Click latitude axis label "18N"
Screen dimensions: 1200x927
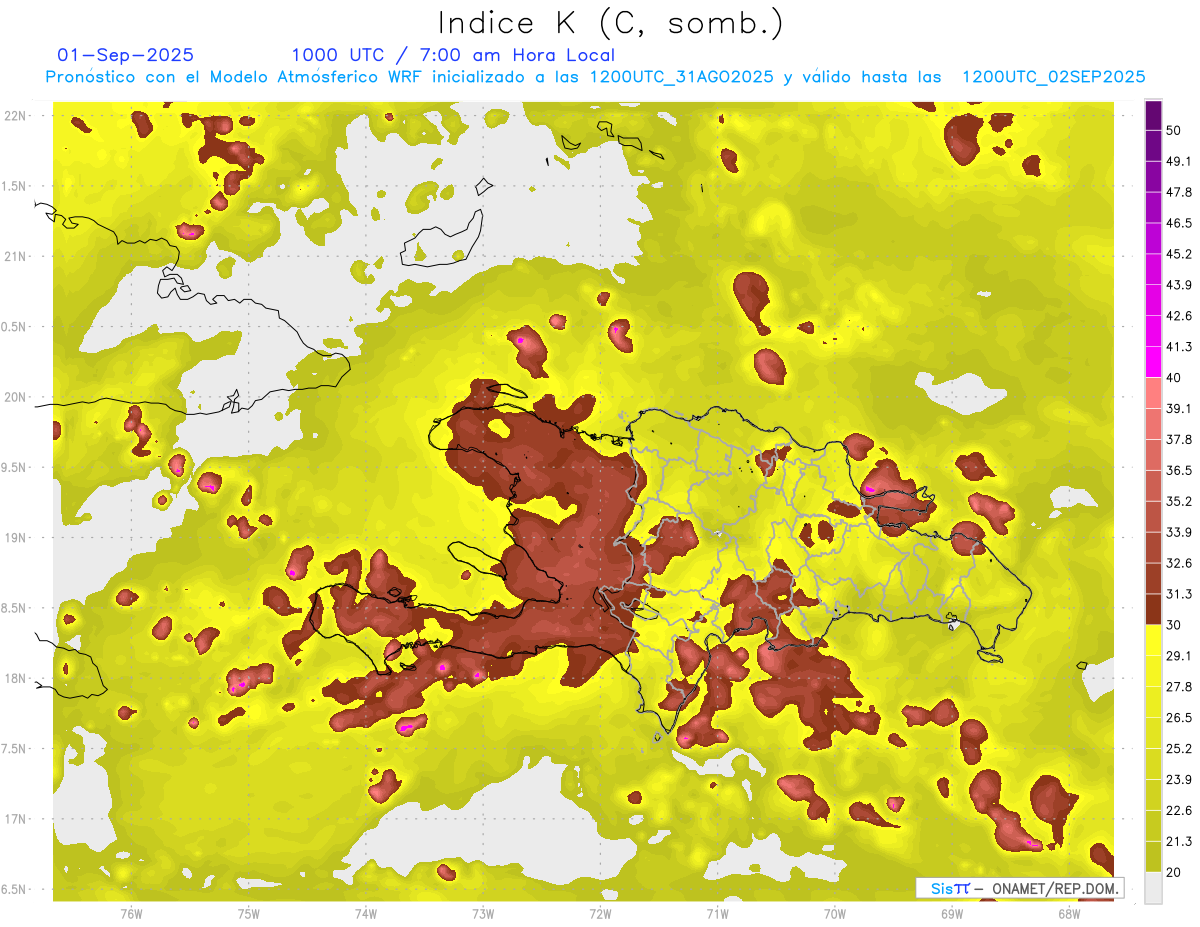point(15,678)
